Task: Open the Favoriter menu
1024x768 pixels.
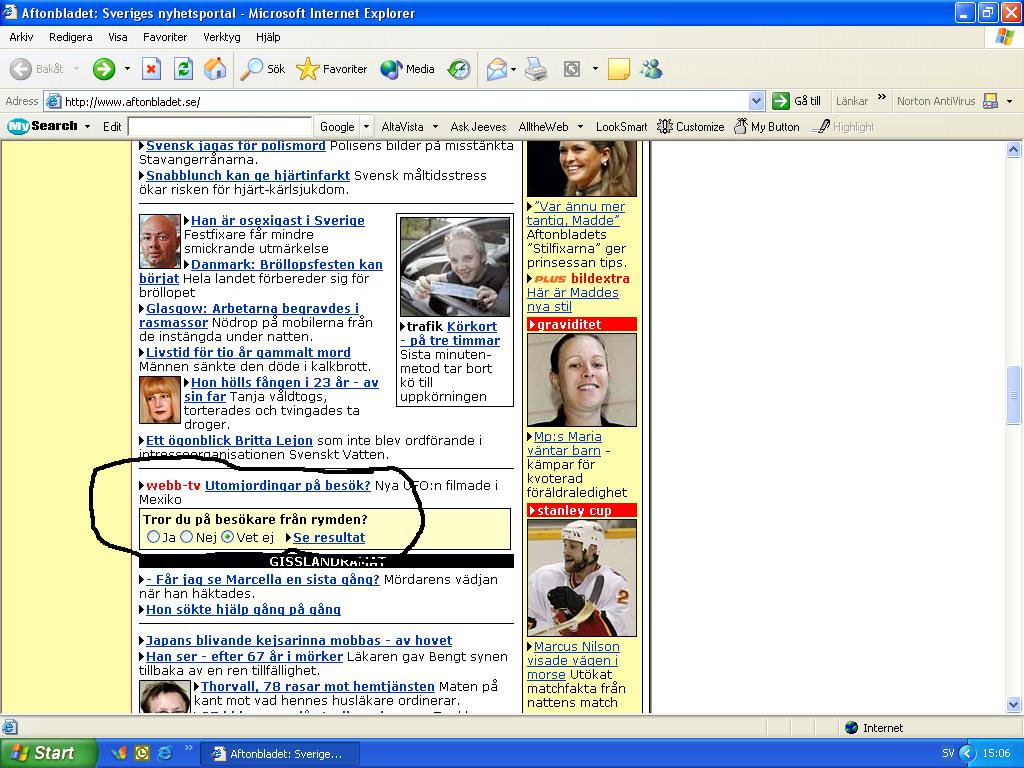Action: pyautogui.click(x=165, y=37)
